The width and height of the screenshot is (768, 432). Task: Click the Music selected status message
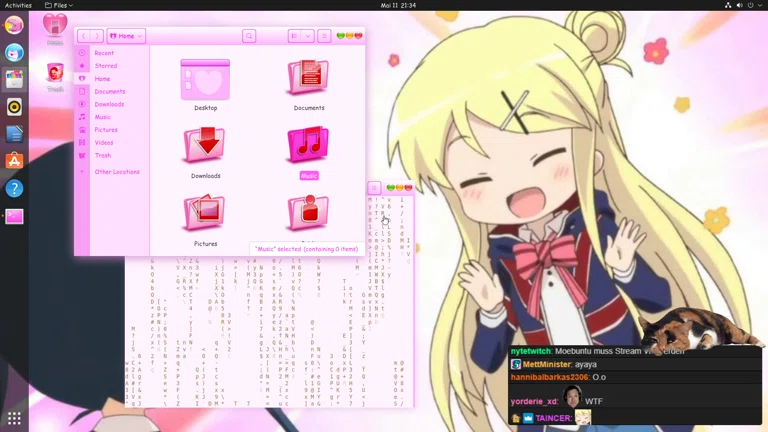pyautogui.click(x=307, y=249)
